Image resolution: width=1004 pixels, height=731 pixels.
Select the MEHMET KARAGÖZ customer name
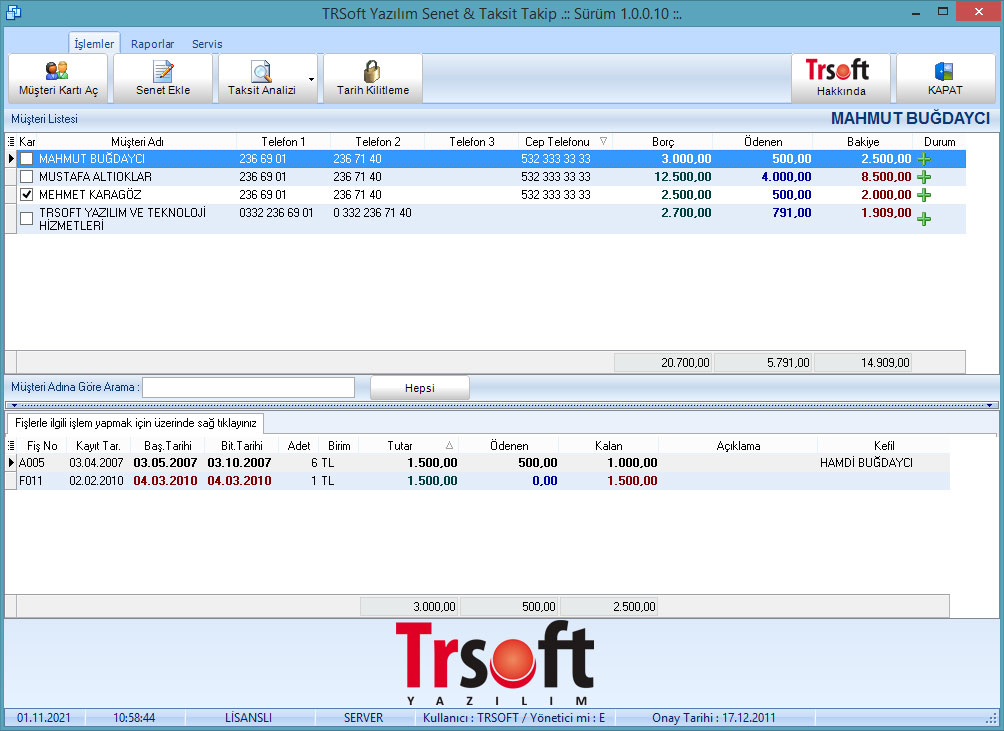[90, 195]
